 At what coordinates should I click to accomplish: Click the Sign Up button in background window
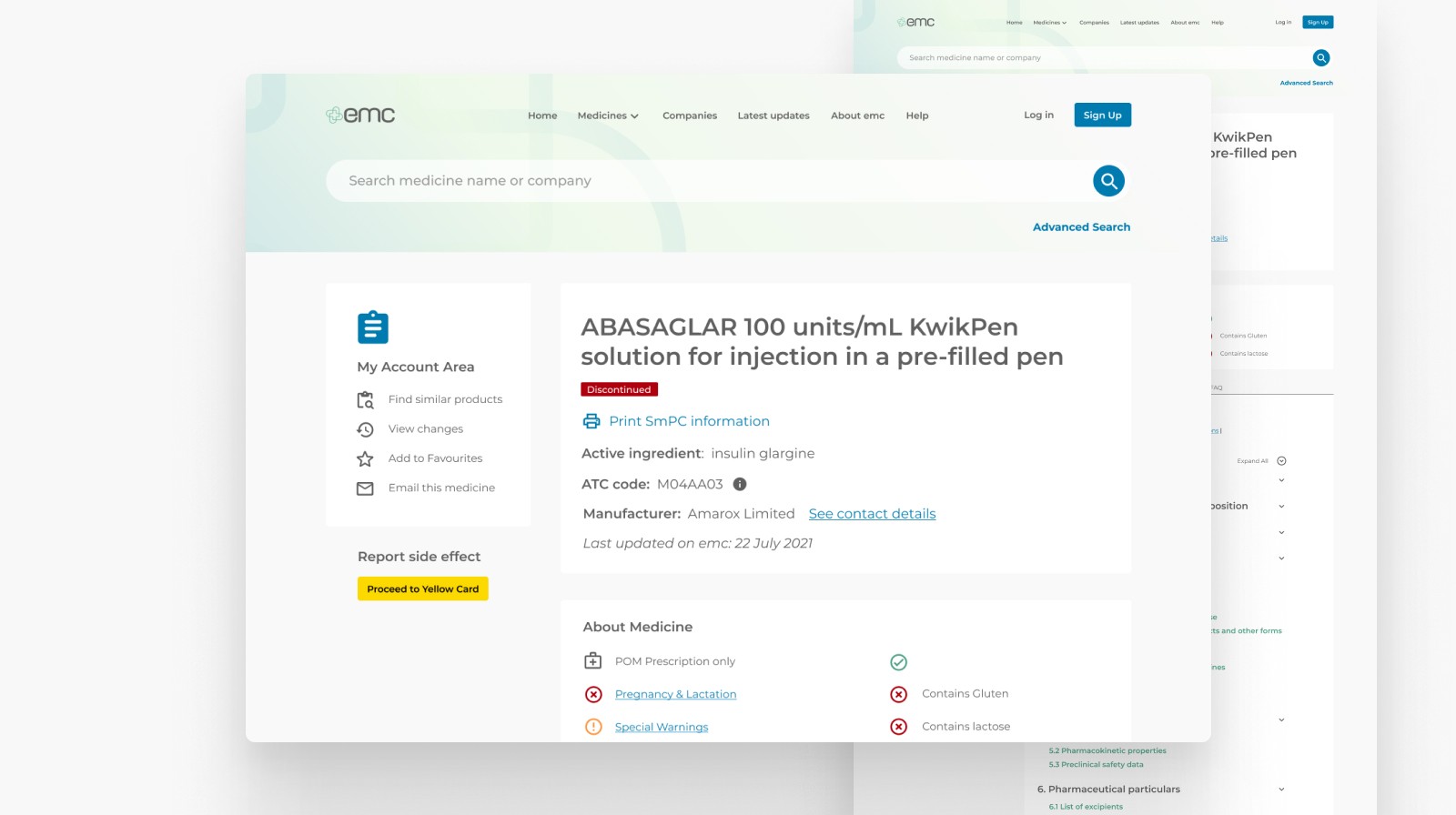[x=1318, y=22]
